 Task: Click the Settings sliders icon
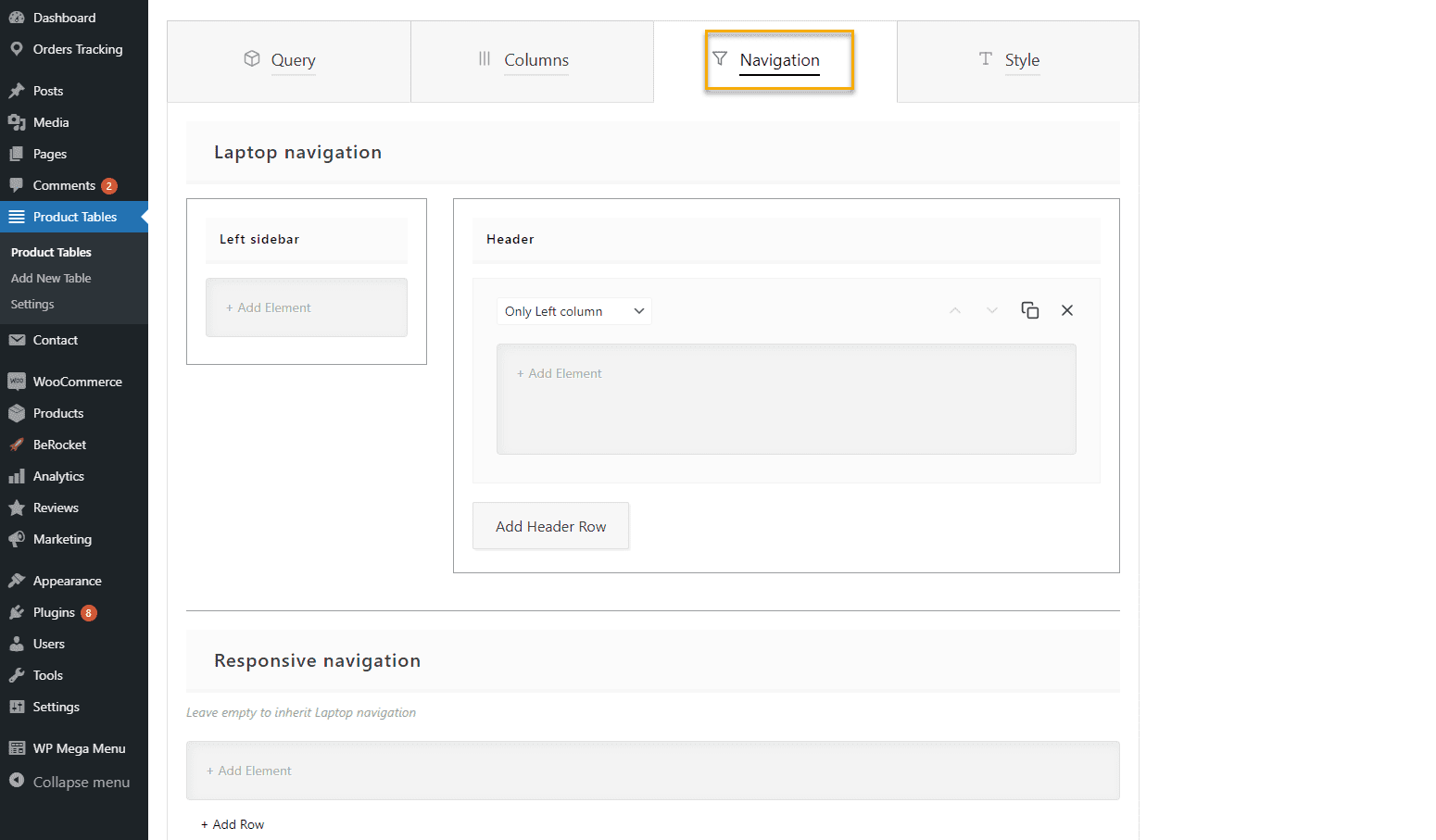[x=17, y=707]
